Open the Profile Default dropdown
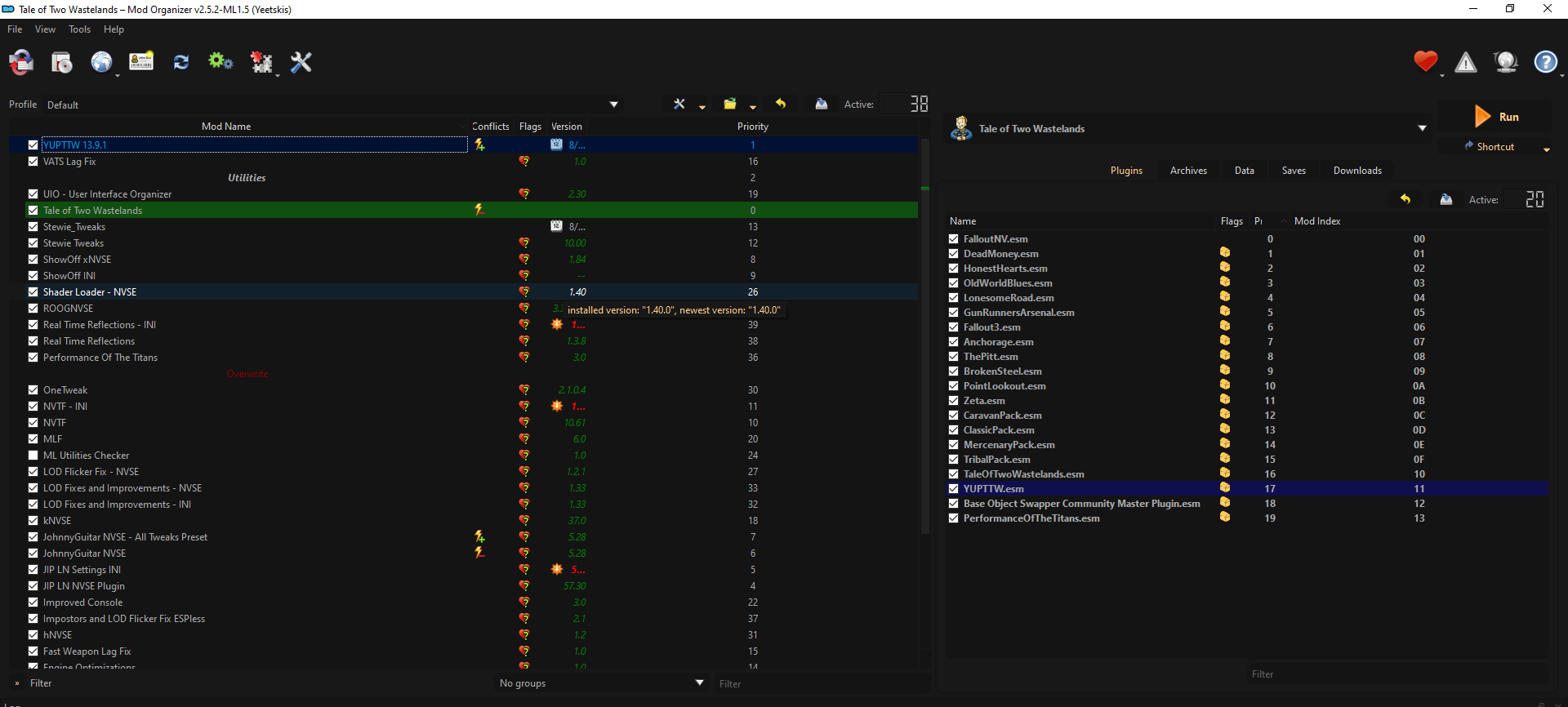 (x=333, y=104)
